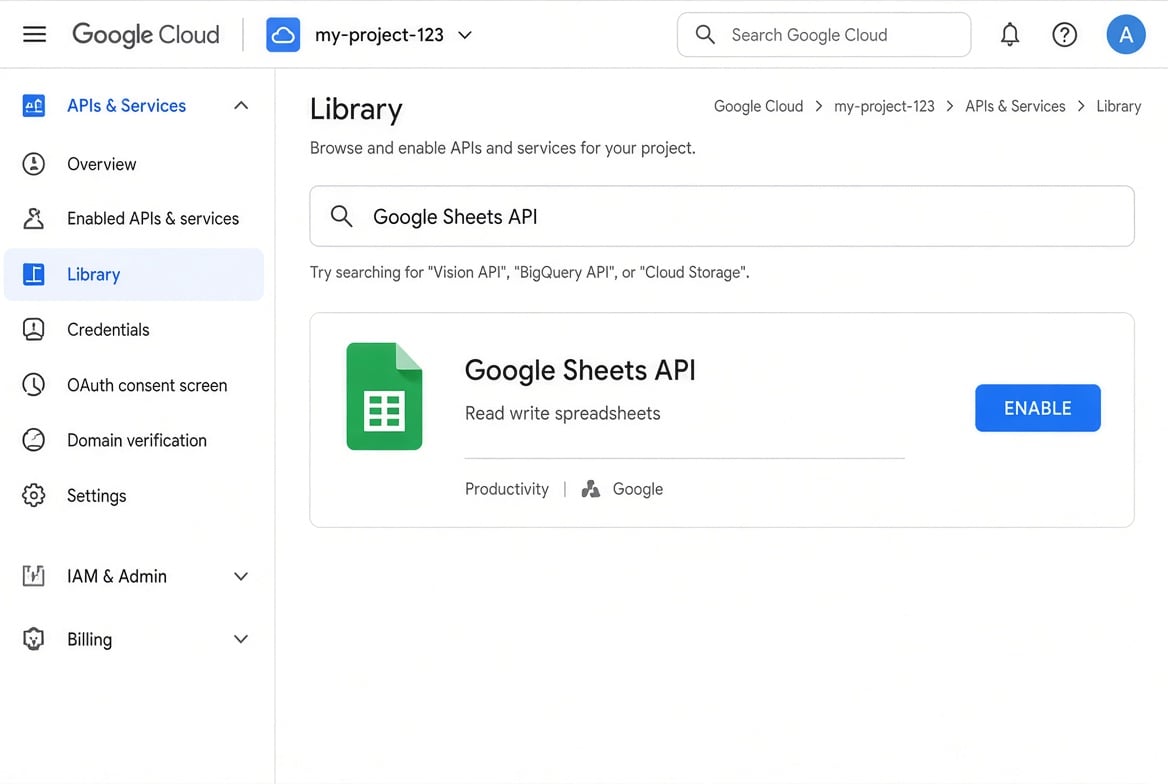This screenshot has width=1168, height=784.
Task: Collapse the APIs & Services section chevron
Action: click(x=241, y=106)
